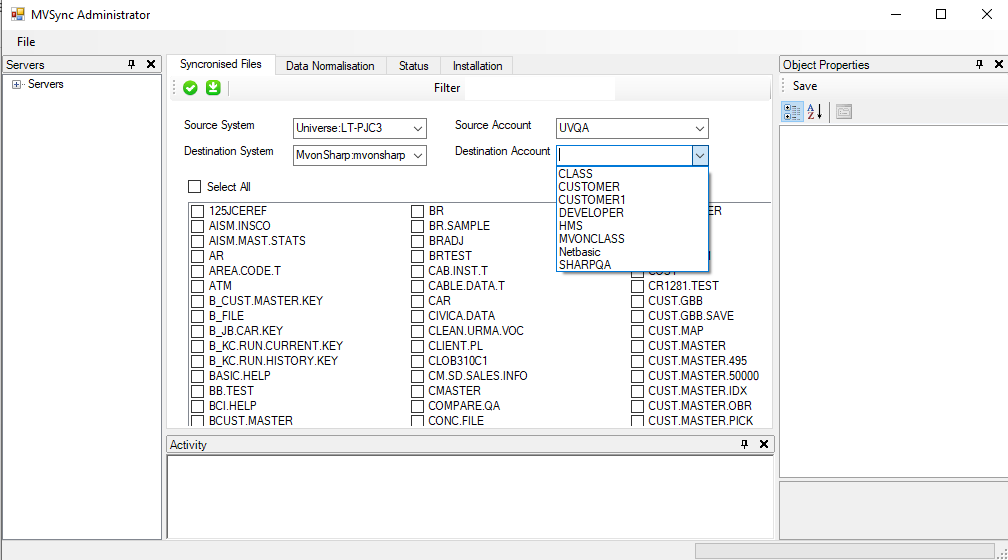Check the BASIC.HELP file checkbox

pos(197,376)
